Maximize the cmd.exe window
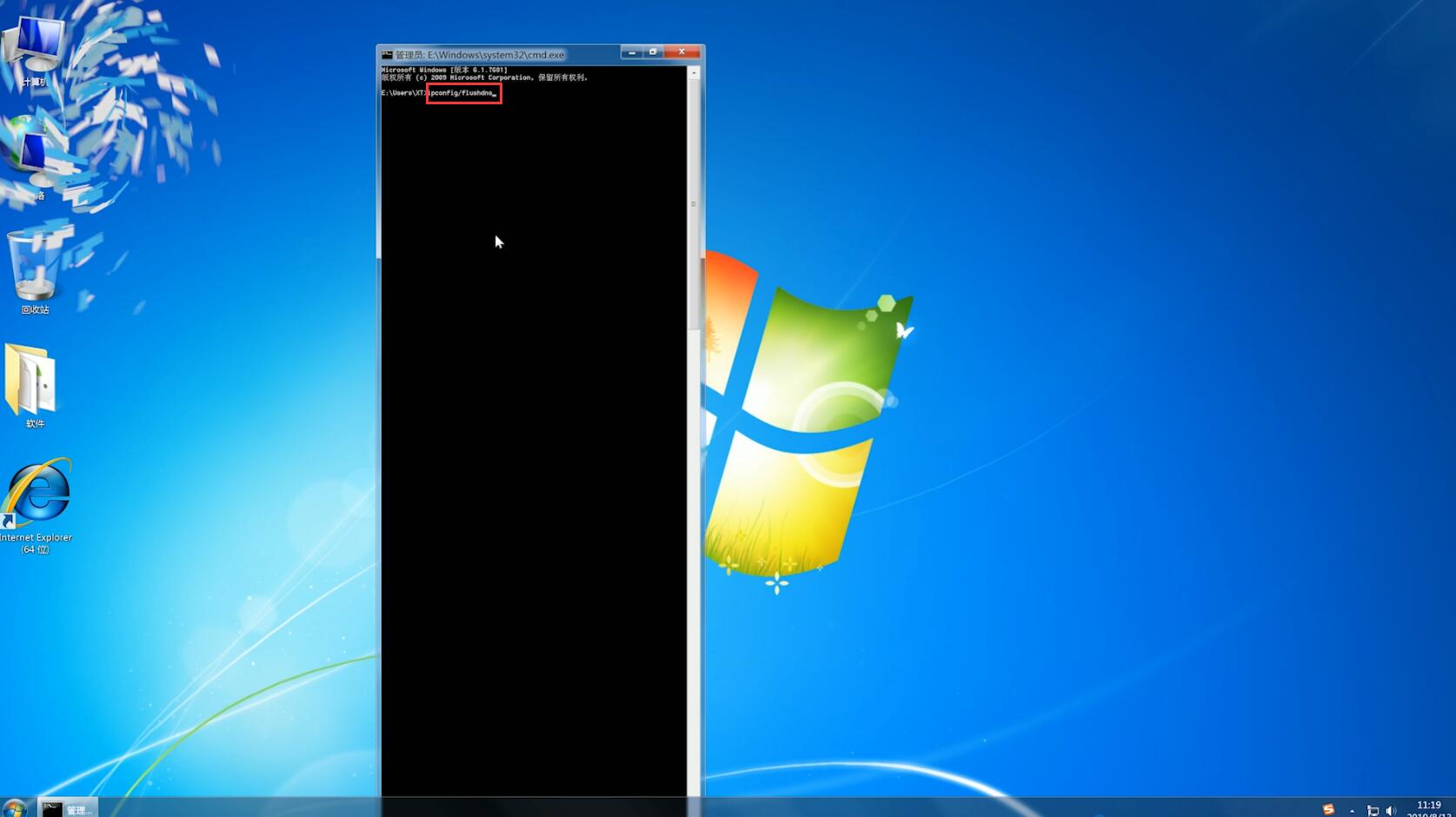1456x817 pixels. (x=653, y=52)
